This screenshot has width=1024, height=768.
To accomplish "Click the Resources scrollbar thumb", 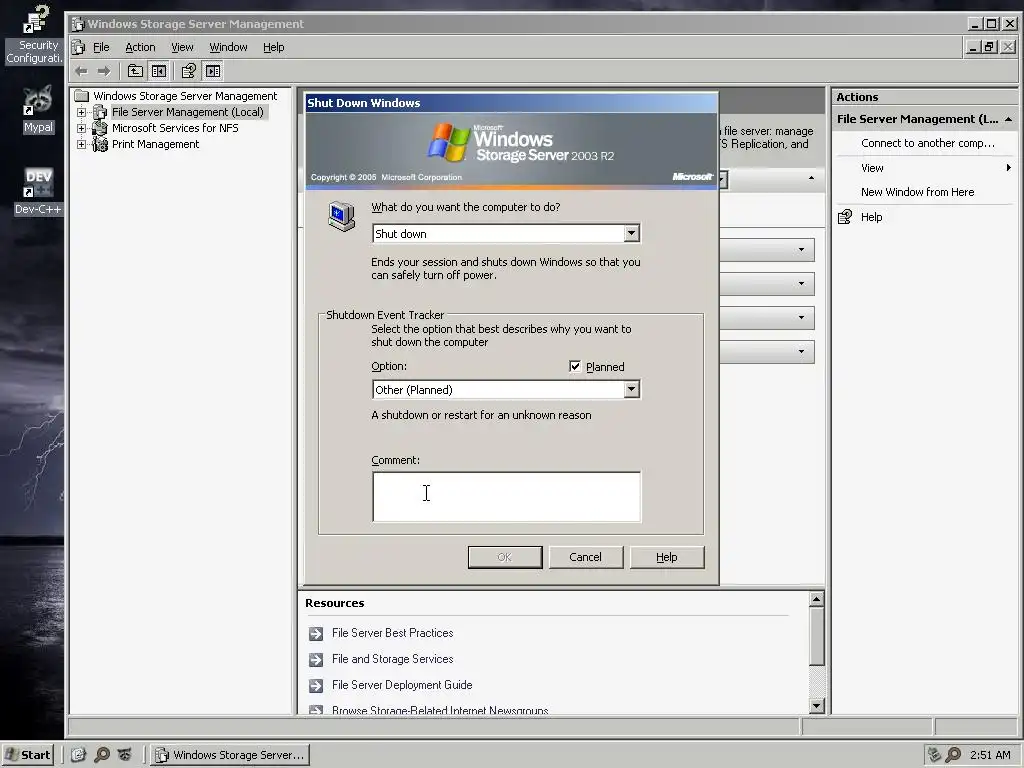I will (x=816, y=636).
